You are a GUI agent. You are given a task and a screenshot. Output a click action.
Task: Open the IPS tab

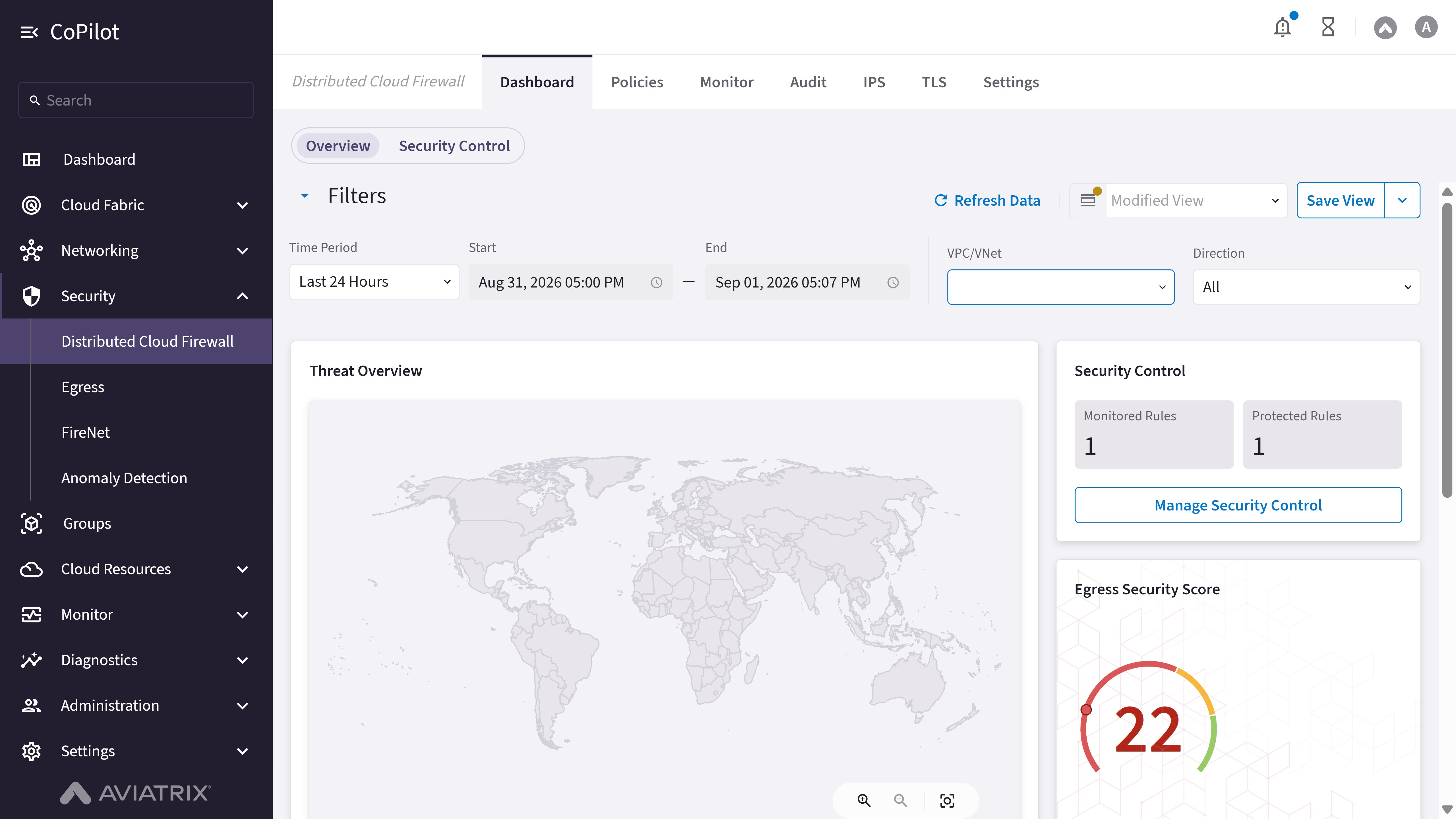tap(874, 82)
